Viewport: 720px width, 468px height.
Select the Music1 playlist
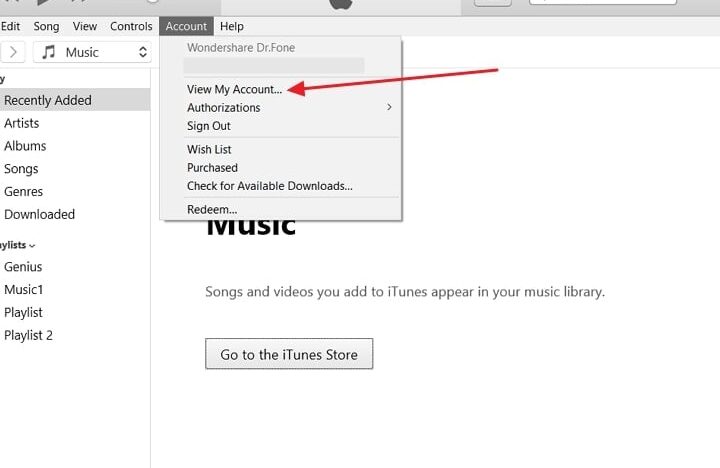[x=74, y=290]
